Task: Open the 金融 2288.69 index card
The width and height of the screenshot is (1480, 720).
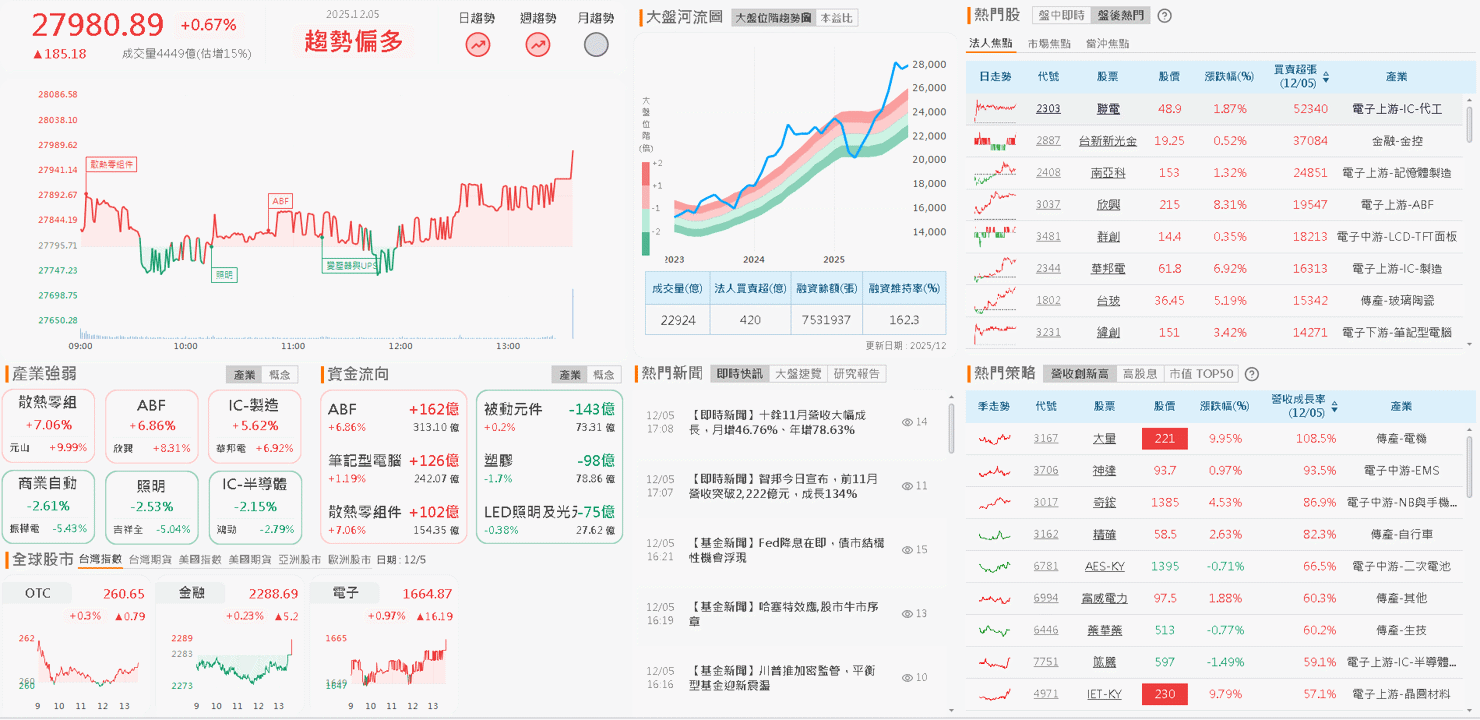Action: tap(230, 644)
